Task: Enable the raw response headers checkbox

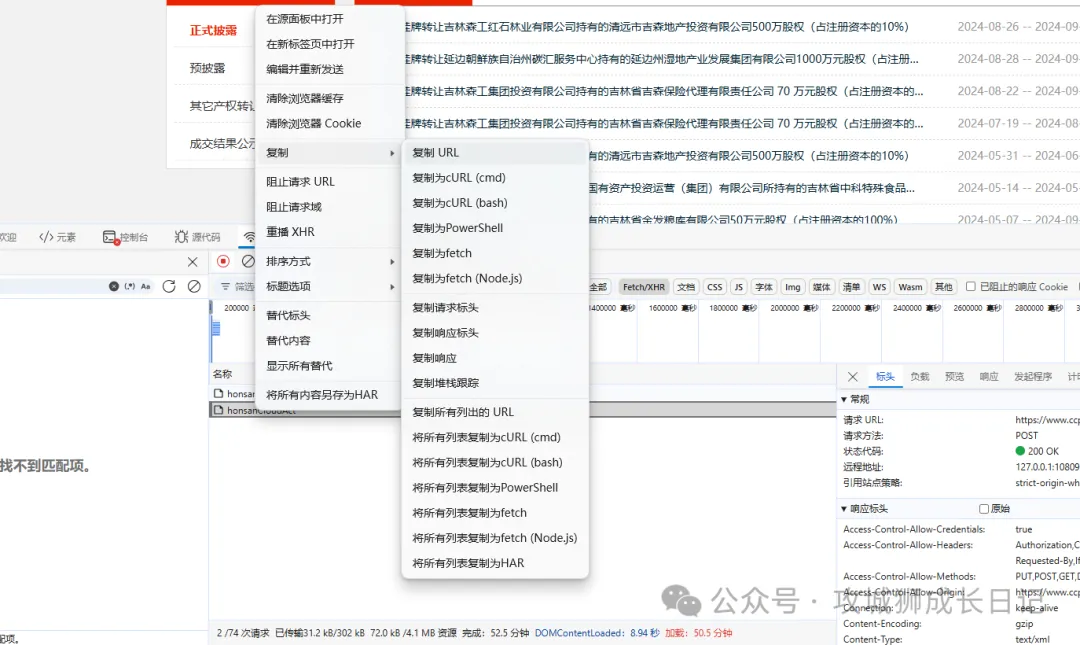Action: [984, 509]
